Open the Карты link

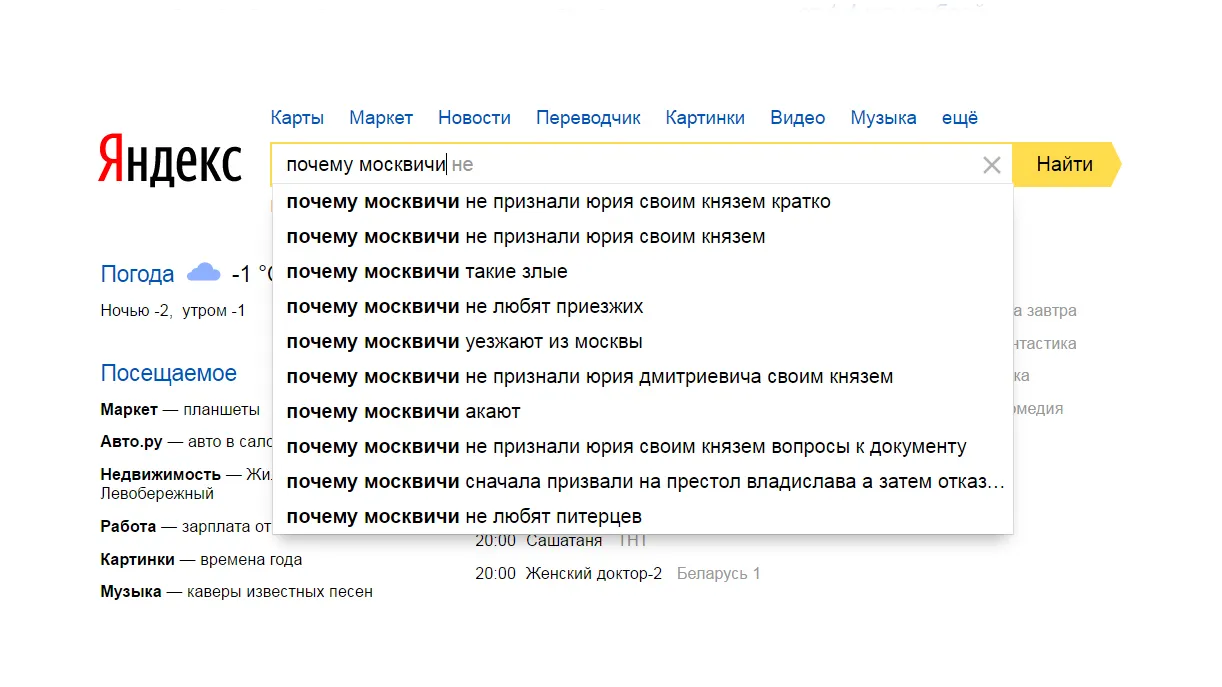coord(297,118)
